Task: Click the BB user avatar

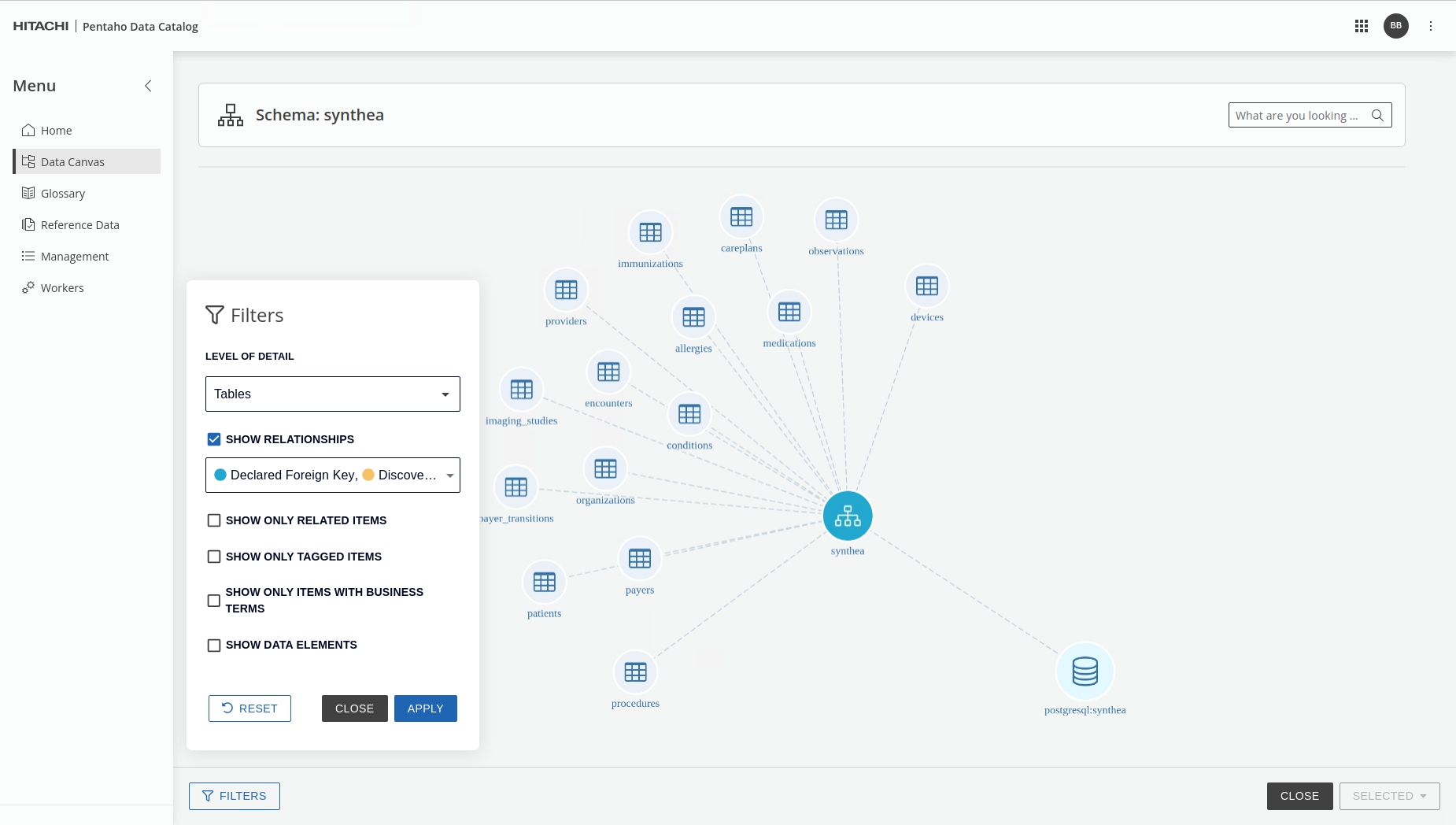Action: [1395, 26]
